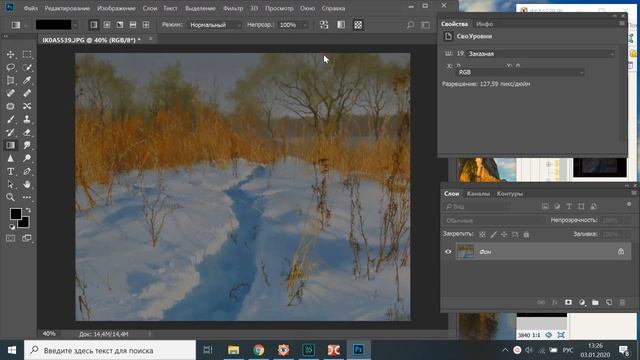Select the Gradient tool in the toolbox
Screen dimensions: 640x360
[x=11, y=145]
